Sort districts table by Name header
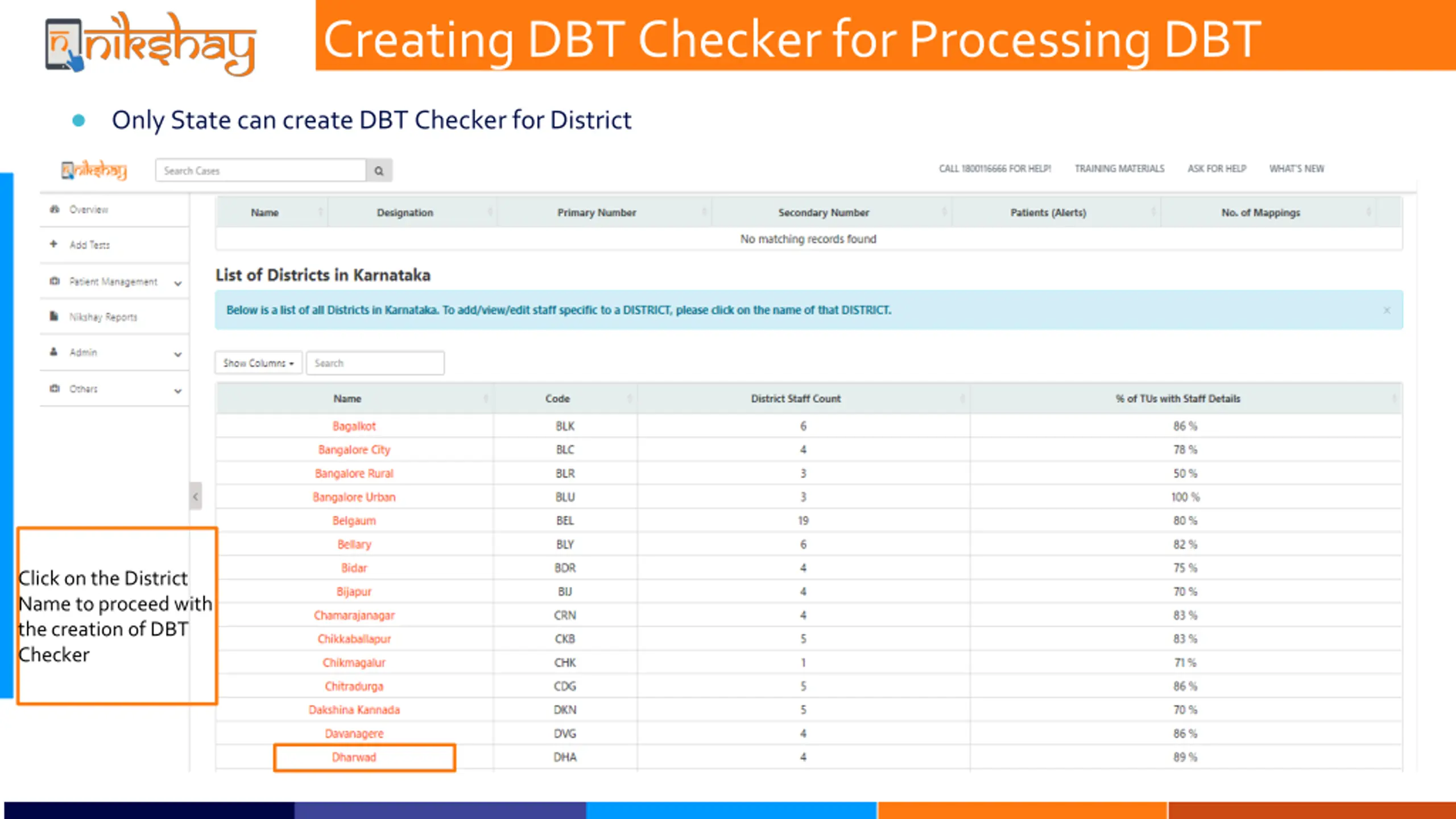 pos(354,398)
